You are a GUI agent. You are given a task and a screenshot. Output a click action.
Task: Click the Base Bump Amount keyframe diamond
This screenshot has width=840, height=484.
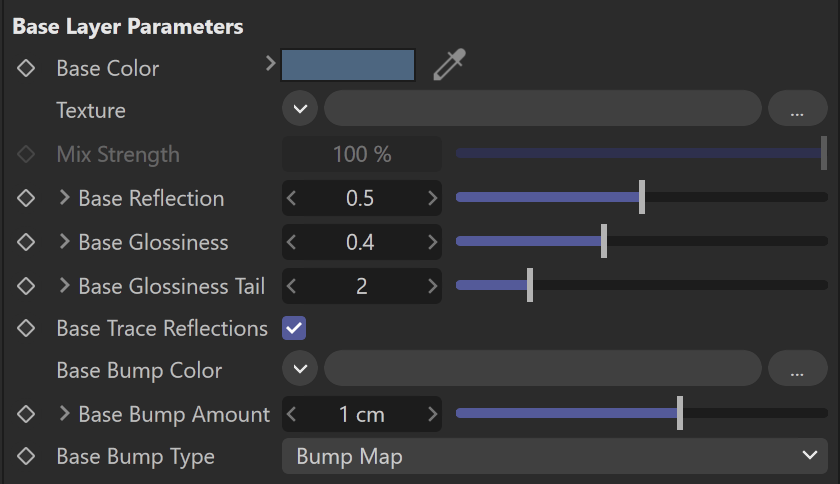click(x=26, y=414)
